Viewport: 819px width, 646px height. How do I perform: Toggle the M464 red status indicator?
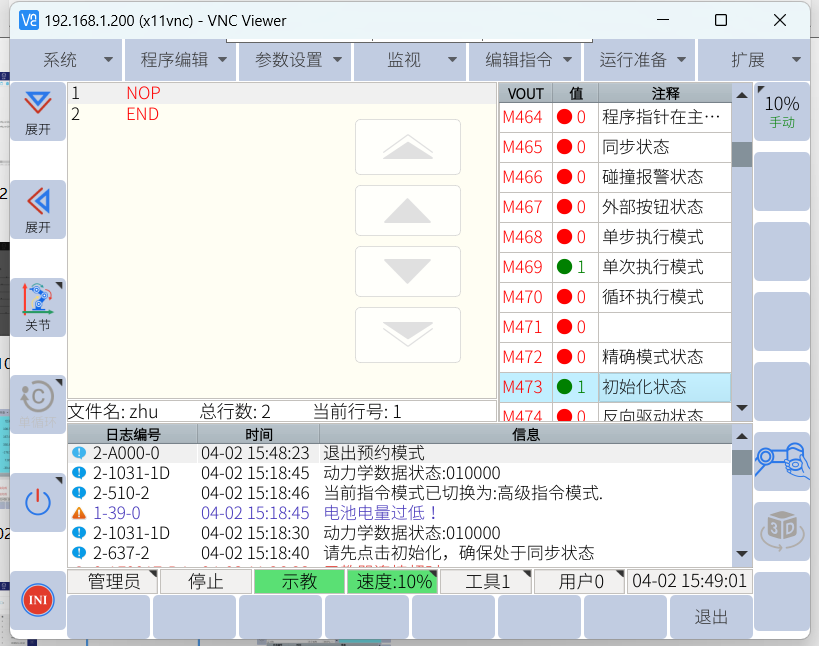565,117
